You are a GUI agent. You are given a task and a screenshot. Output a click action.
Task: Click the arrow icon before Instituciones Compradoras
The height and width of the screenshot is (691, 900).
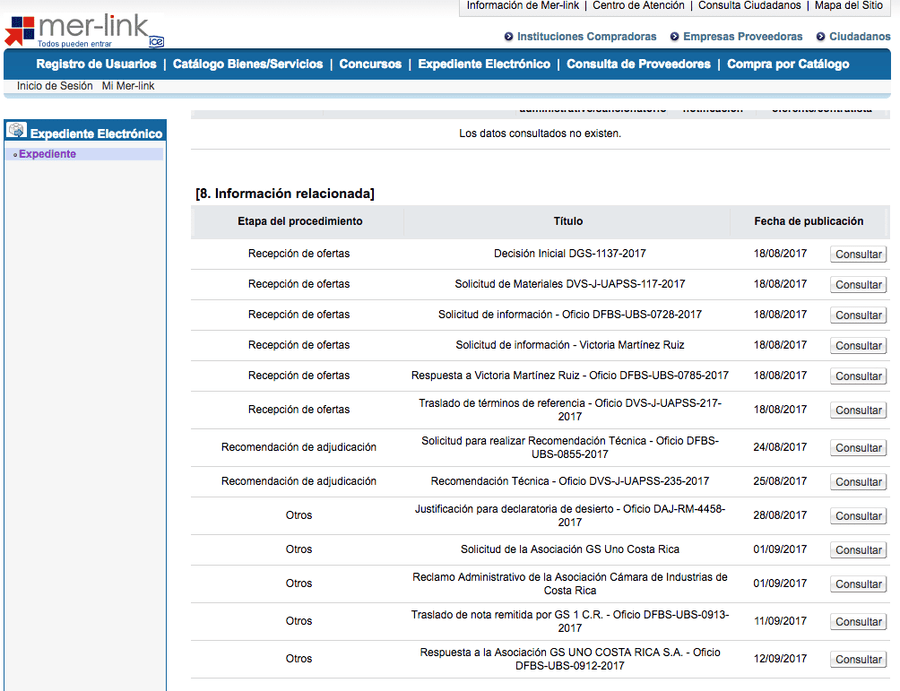(x=509, y=36)
